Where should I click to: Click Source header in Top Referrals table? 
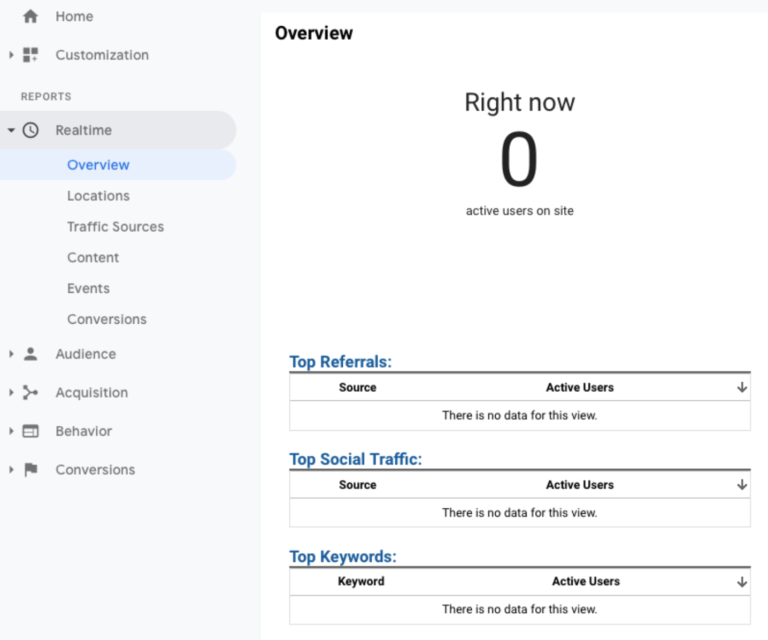pos(358,387)
